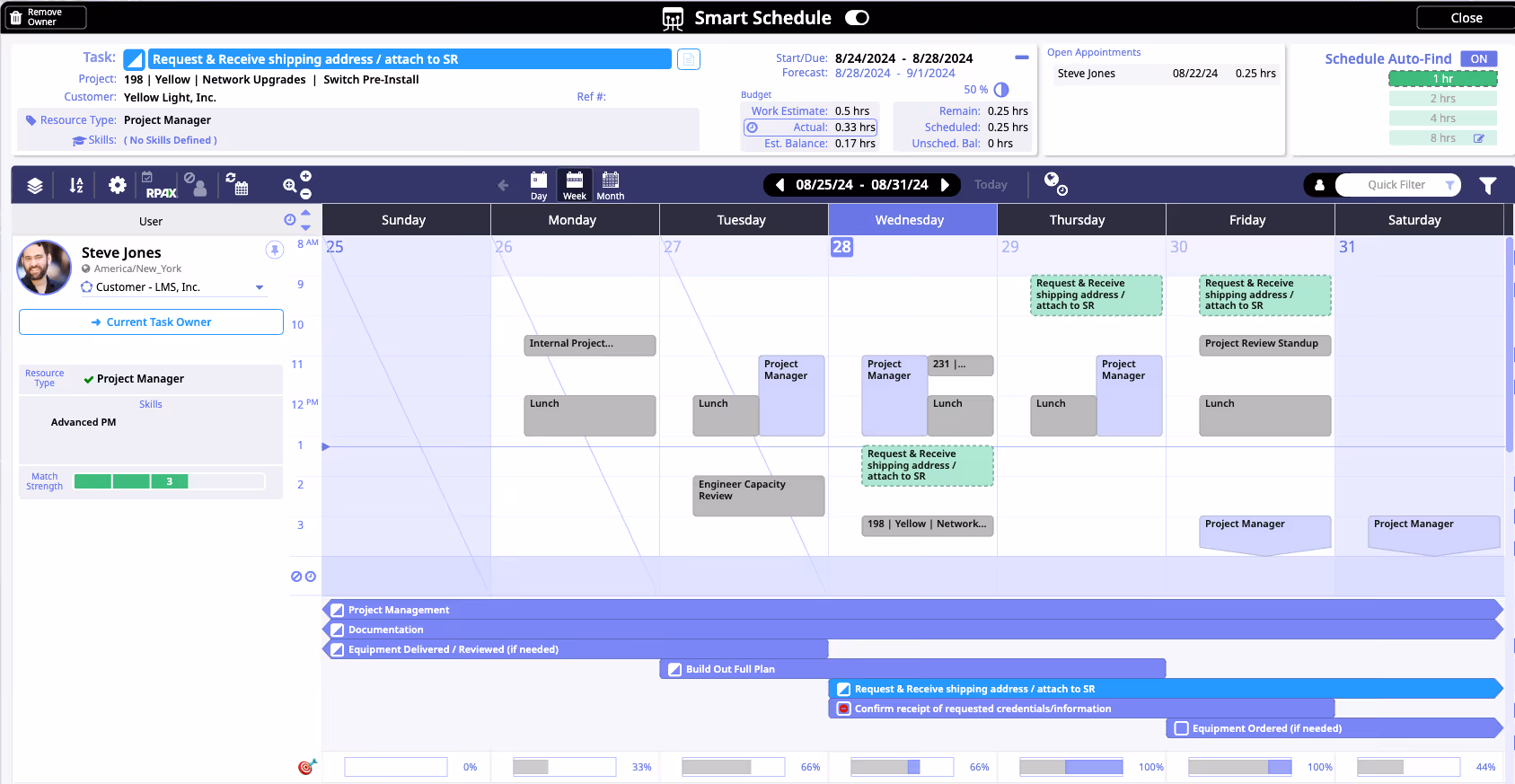Toggle status box of Documentation task

coord(338,630)
